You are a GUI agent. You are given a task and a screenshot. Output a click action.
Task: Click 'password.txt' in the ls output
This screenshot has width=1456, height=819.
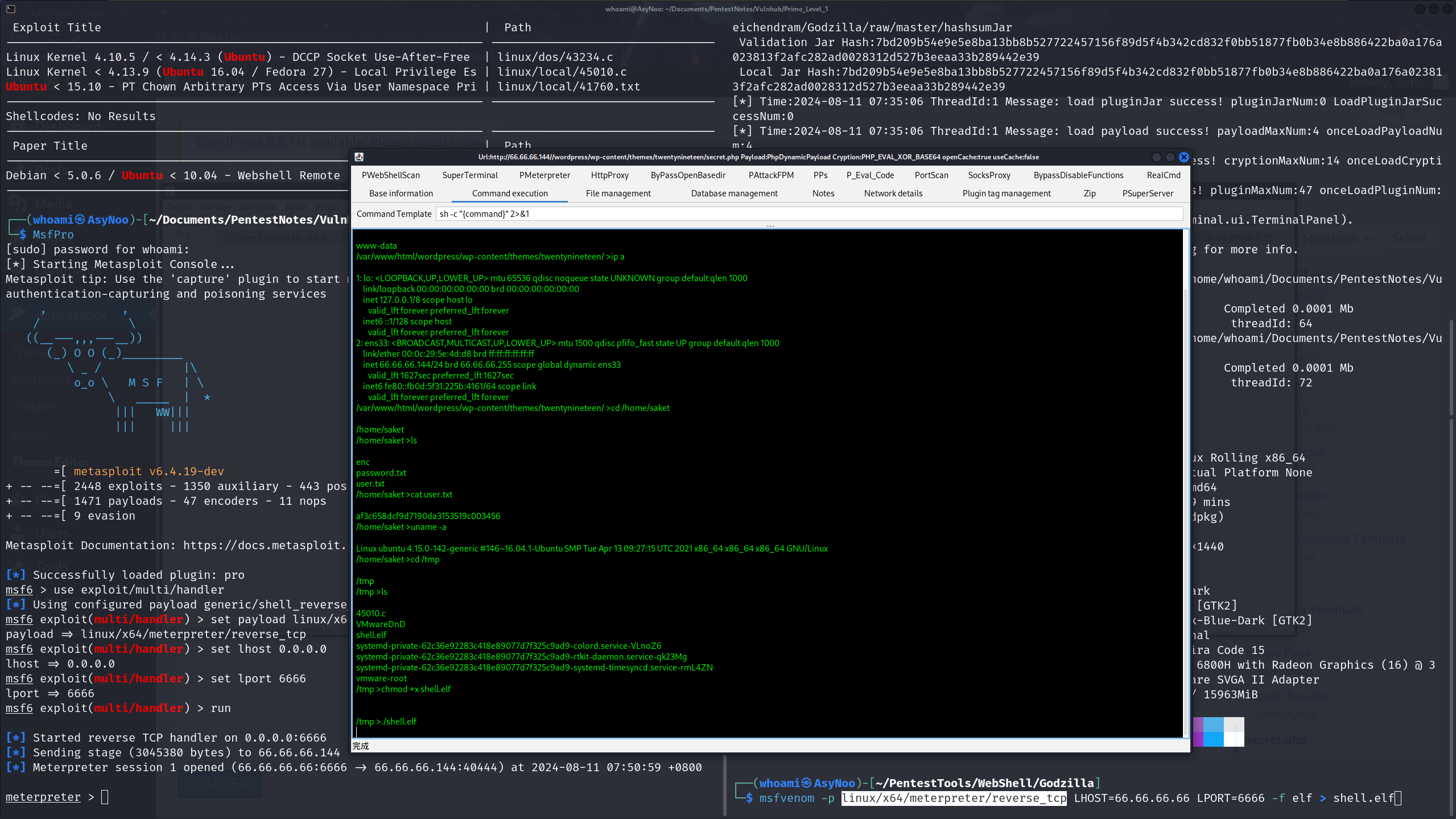coord(381,473)
